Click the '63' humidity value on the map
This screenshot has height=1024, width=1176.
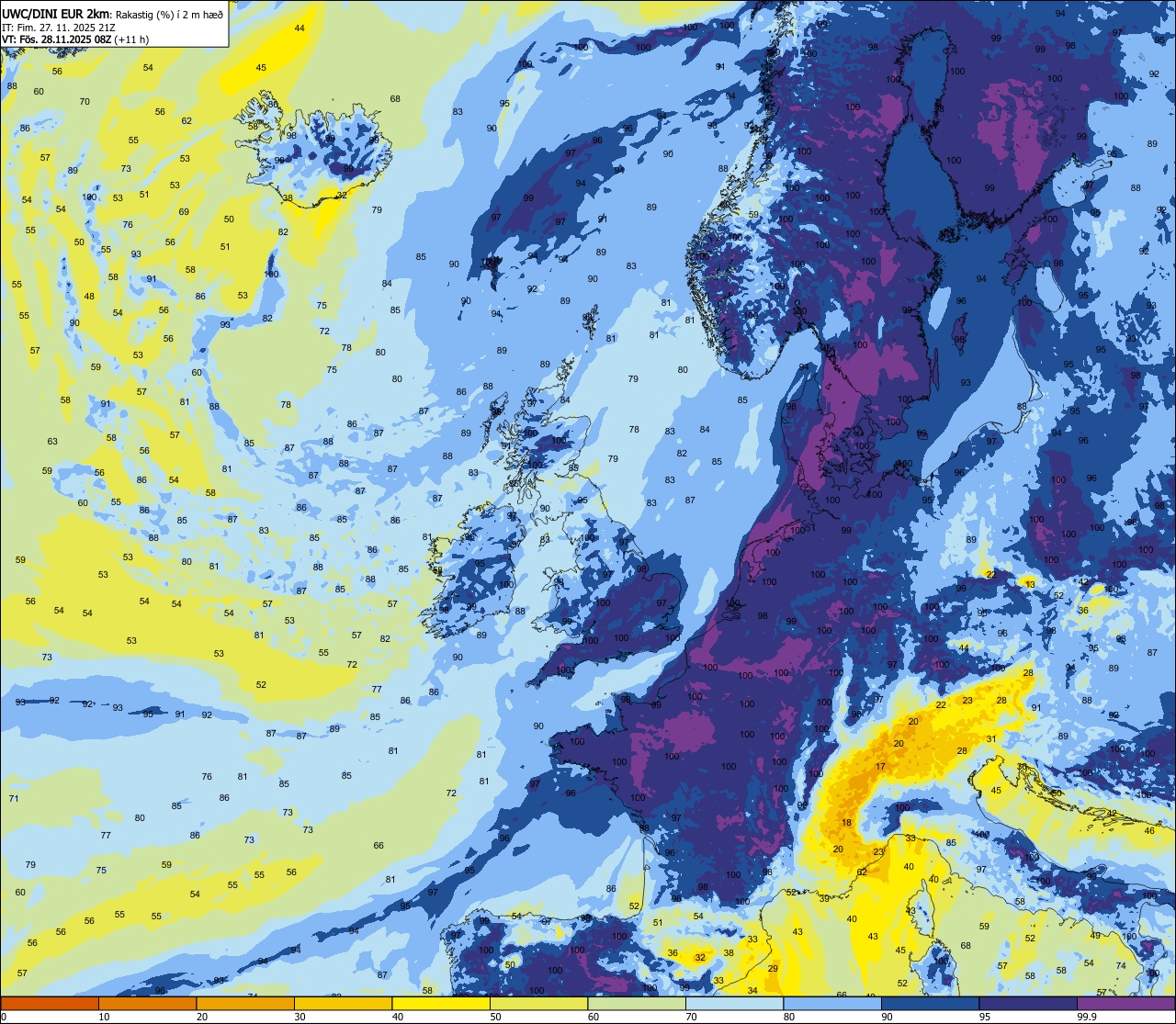(x=52, y=441)
